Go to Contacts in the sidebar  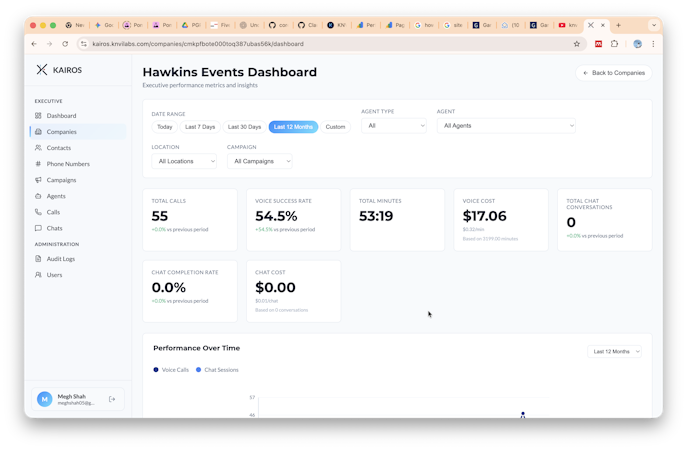[x=59, y=148]
